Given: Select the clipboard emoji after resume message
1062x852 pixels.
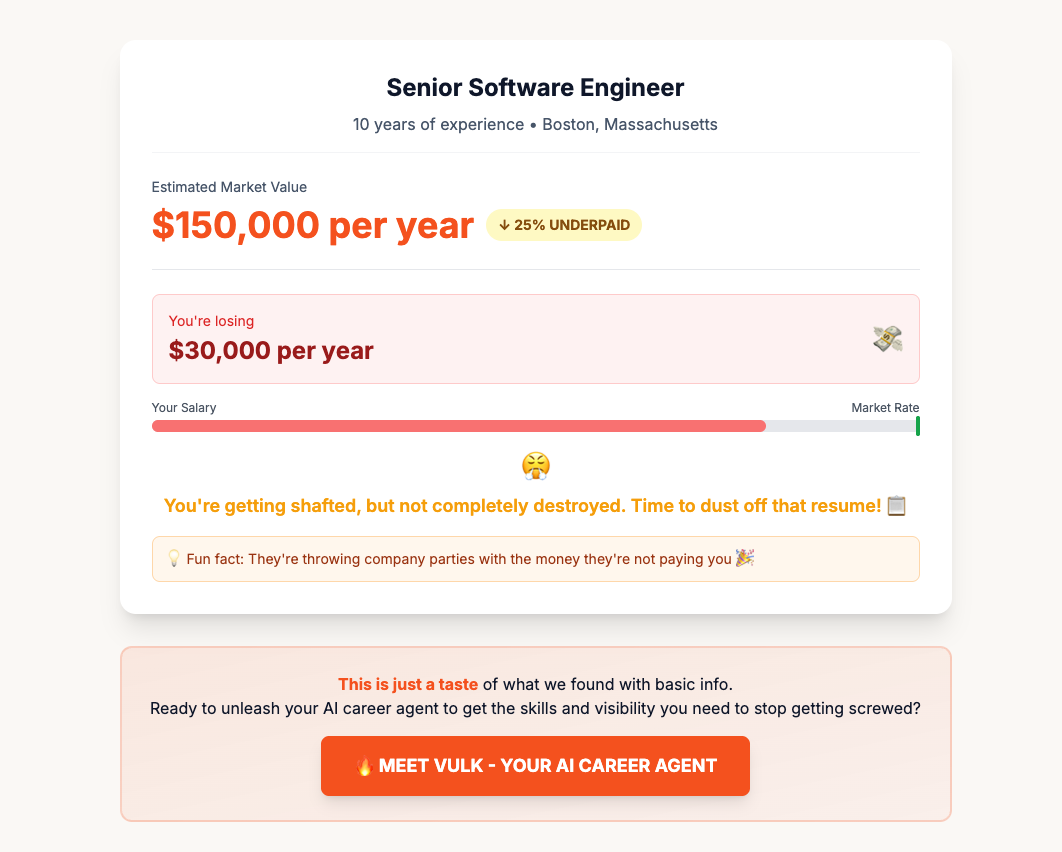Looking at the screenshot, I should coord(896,505).
